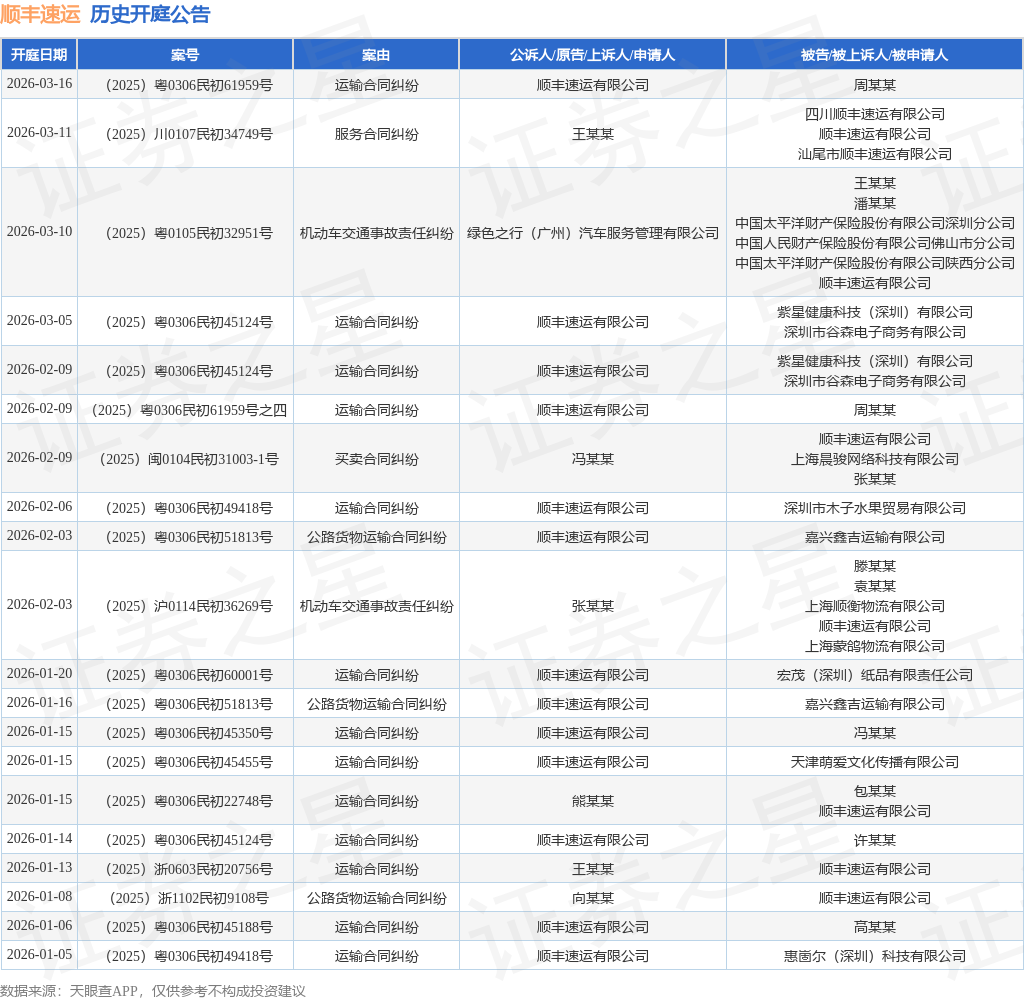The height and width of the screenshot is (1000, 1024).
Task: Click the date 2026-02-06
Action: (39, 507)
